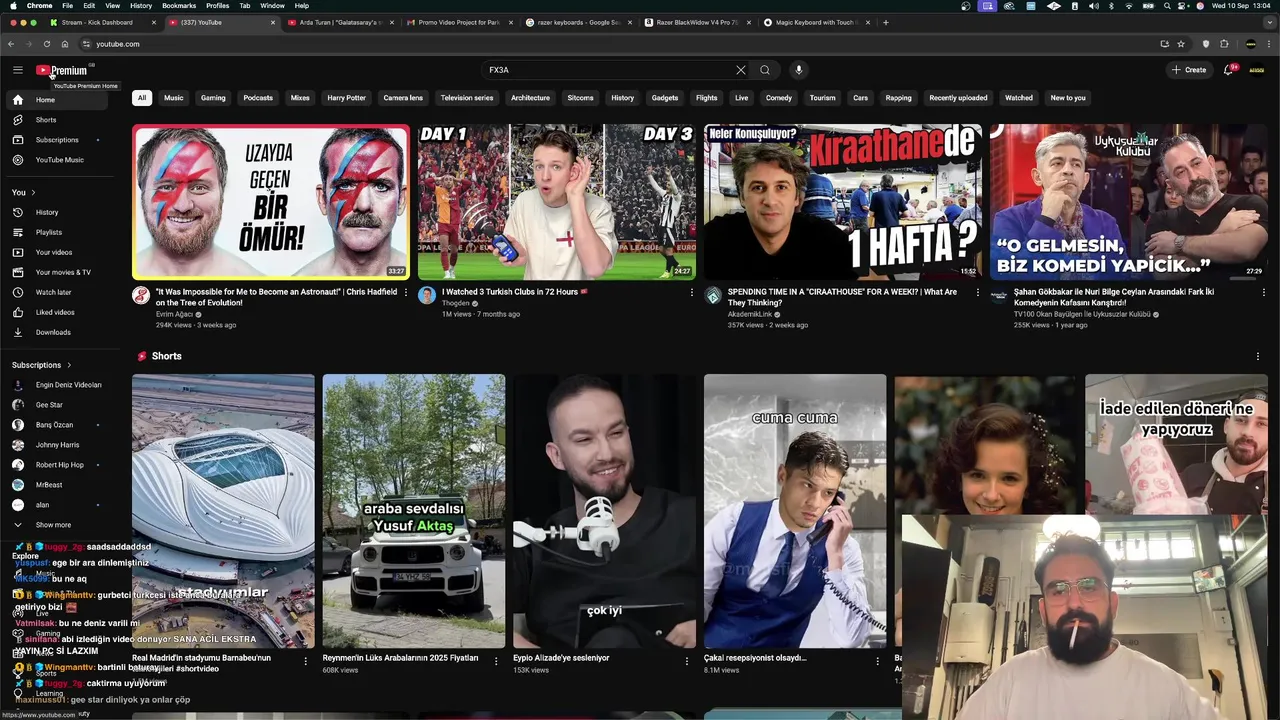Click the youtube.com address bar
The image size is (1280, 720).
(x=620, y=44)
